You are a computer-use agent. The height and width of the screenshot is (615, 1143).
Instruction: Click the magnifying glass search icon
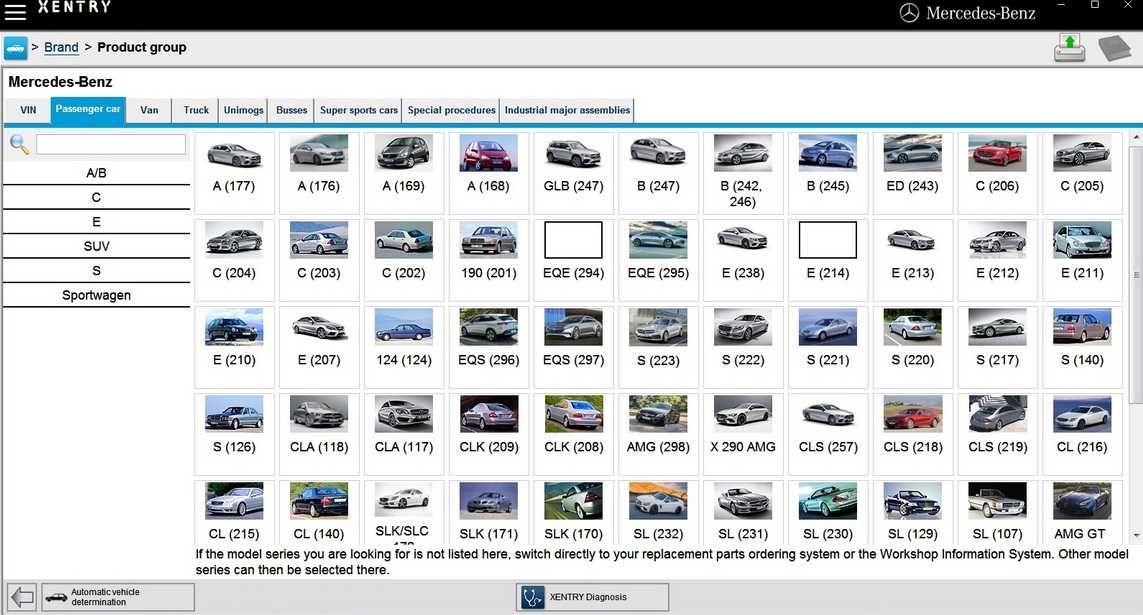[20, 144]
